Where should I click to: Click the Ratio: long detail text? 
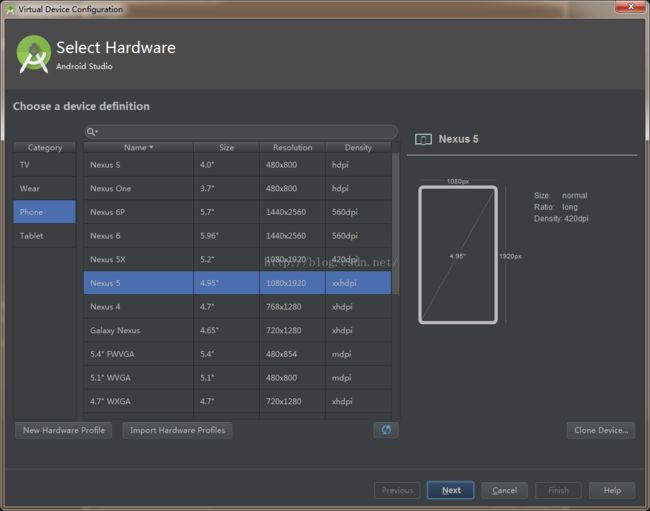pyautogui.click(x=556, y=207)
